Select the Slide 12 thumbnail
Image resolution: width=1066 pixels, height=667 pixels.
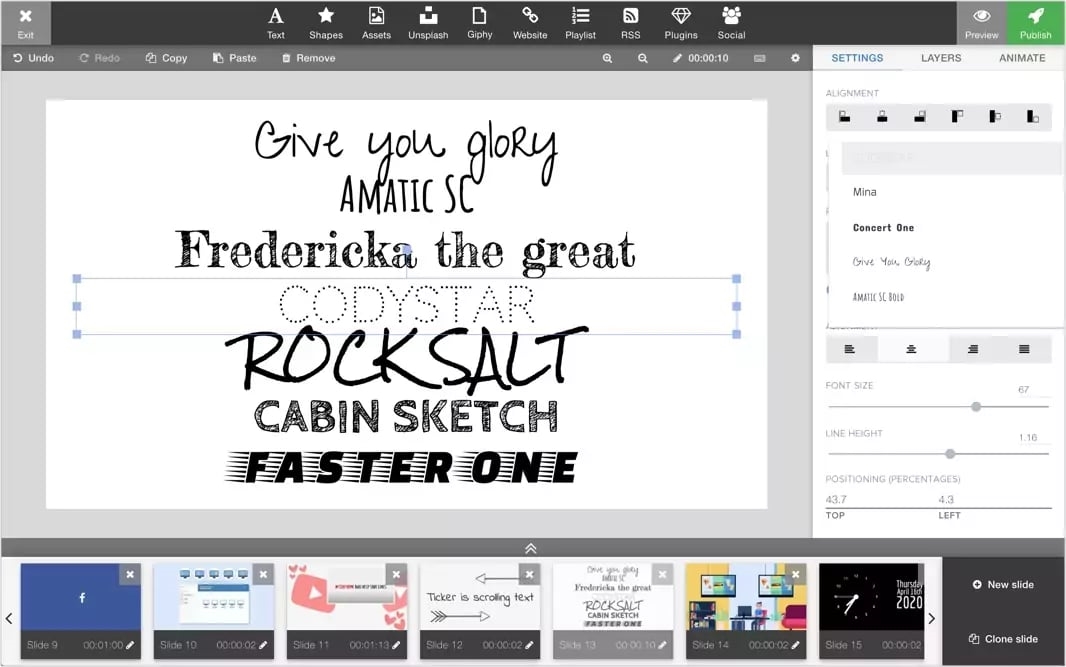pyautogui.click(x=480, y=597)
